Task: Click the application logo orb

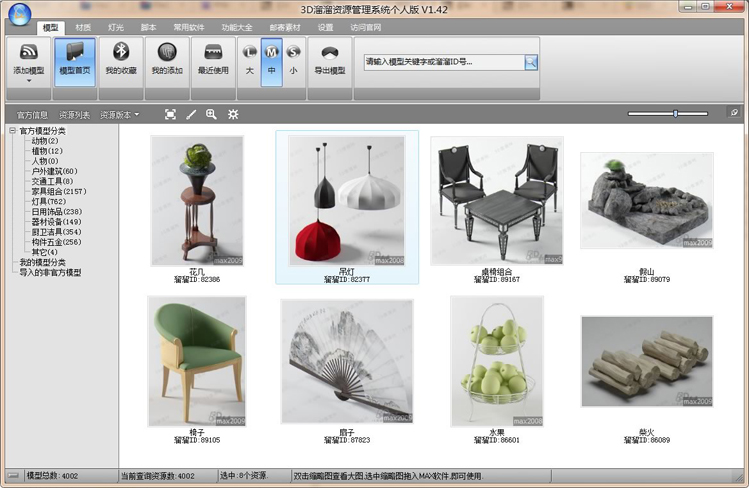Action: coord(20,15)
